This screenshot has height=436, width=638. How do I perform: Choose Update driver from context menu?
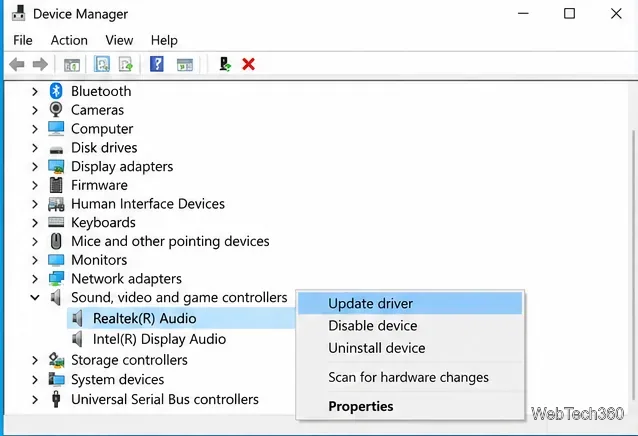[410, 303]
